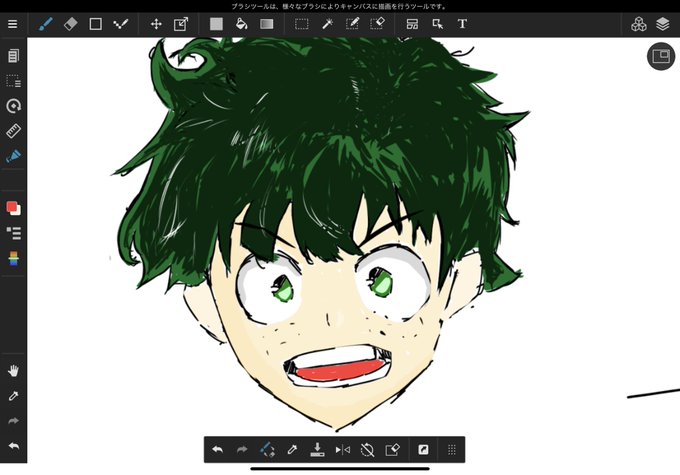
Task: Click Undo in bottom shortcut bar
Action: pyautogui.click(x=217, y=450)
